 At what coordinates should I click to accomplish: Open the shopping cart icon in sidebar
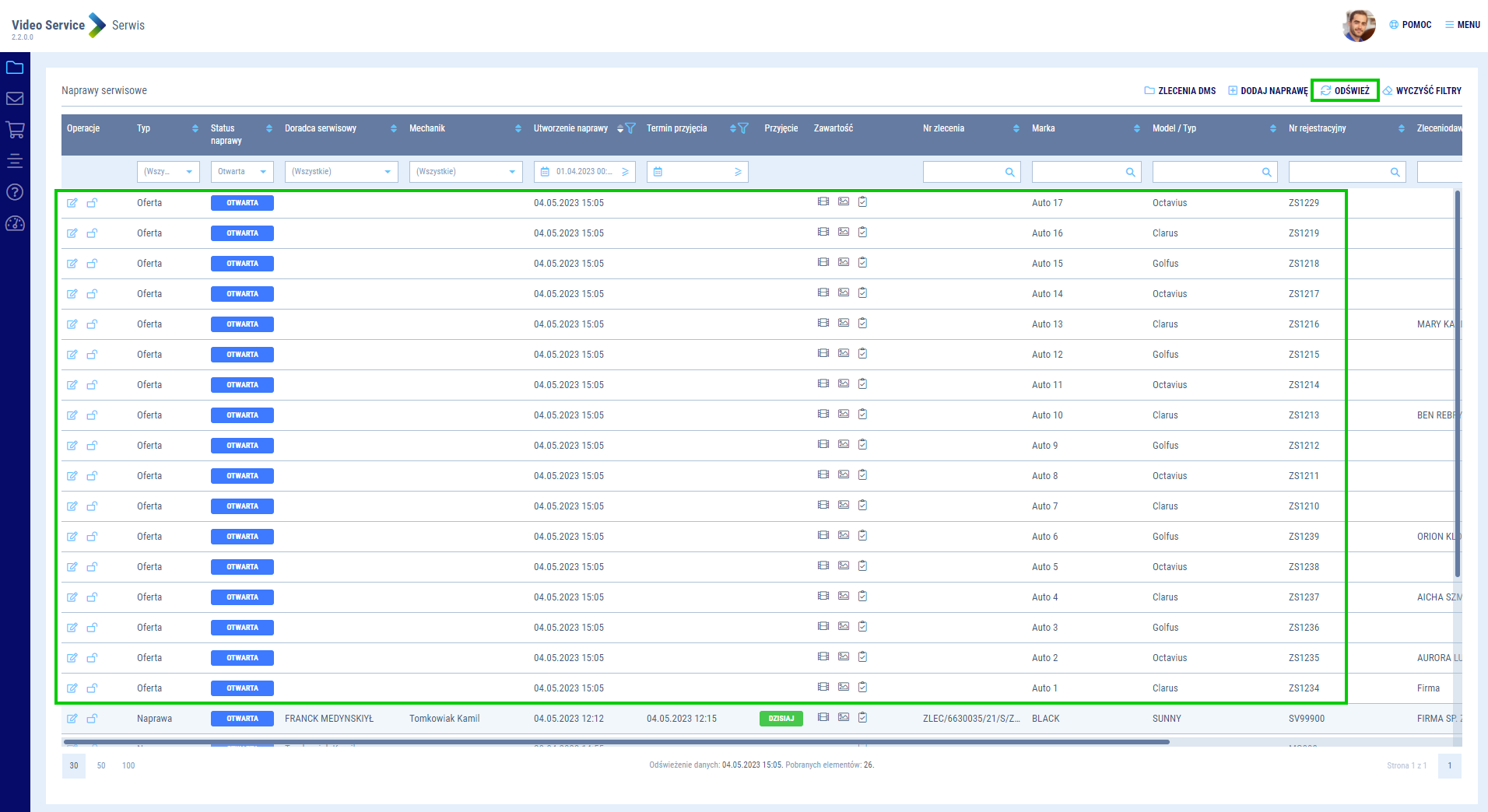click(x=15, y=130)
